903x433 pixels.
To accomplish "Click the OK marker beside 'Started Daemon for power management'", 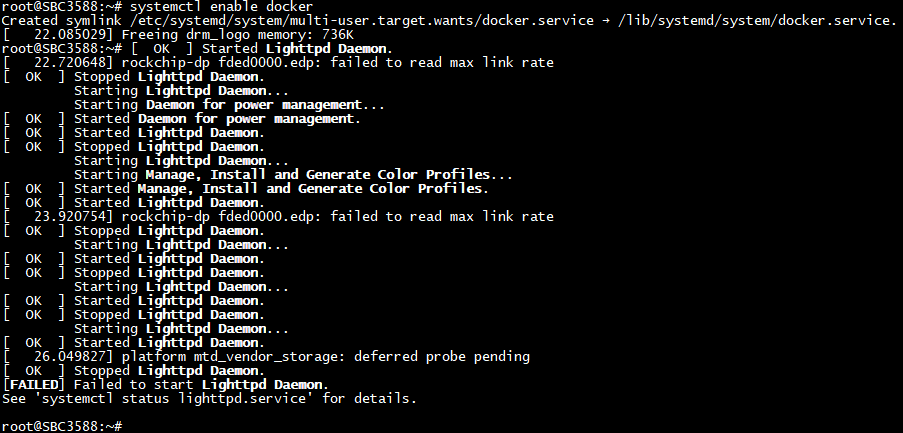I will point(34,119).
